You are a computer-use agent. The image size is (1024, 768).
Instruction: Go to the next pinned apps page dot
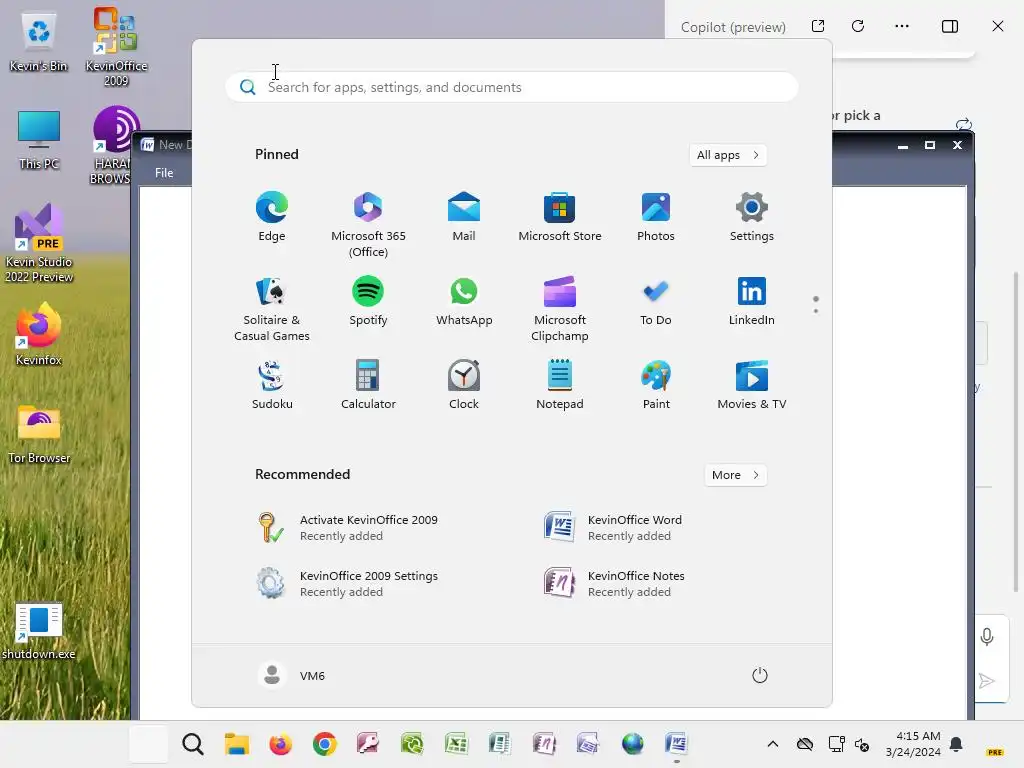tap(816, 311)
